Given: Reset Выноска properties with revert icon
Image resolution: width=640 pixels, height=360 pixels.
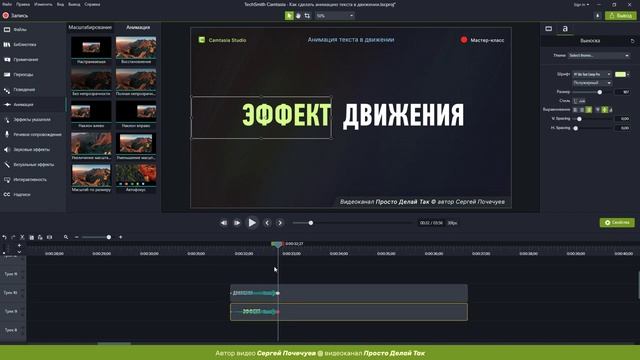Looking at the screenshot, I should tap(632, 41).
